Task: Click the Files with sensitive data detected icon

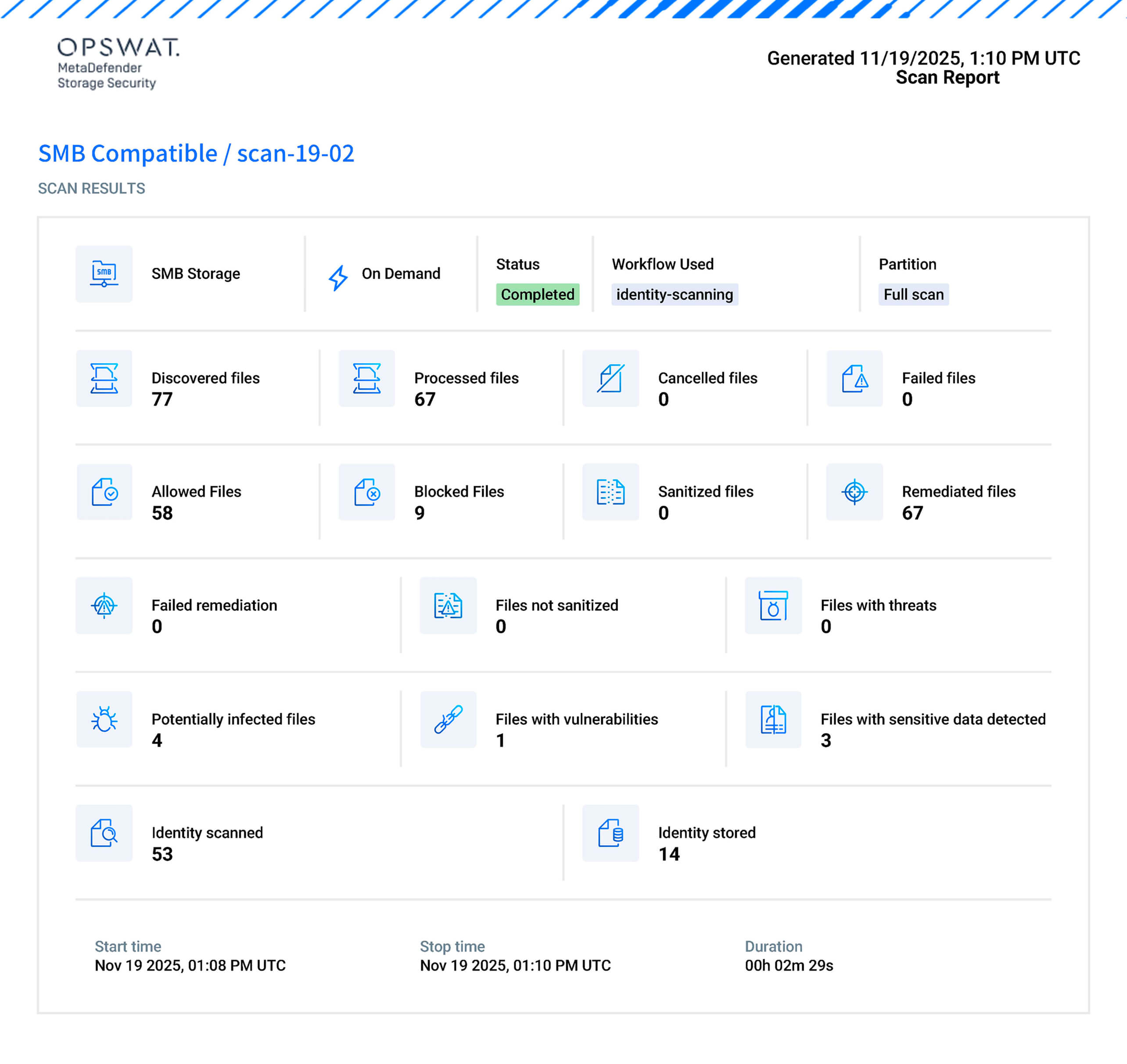Action: click(x=772, y=719)
